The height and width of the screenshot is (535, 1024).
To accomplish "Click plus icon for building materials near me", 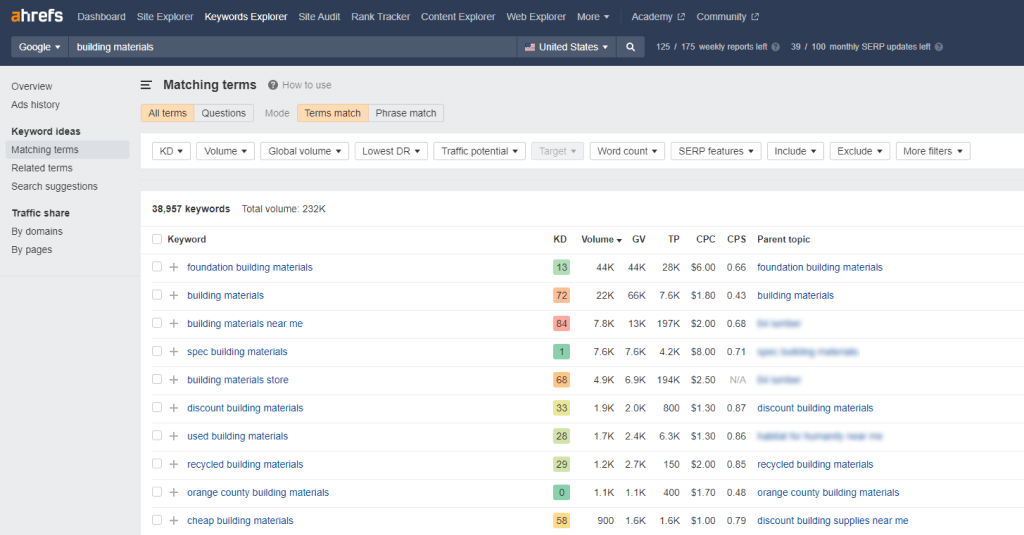I will [174, 323].
